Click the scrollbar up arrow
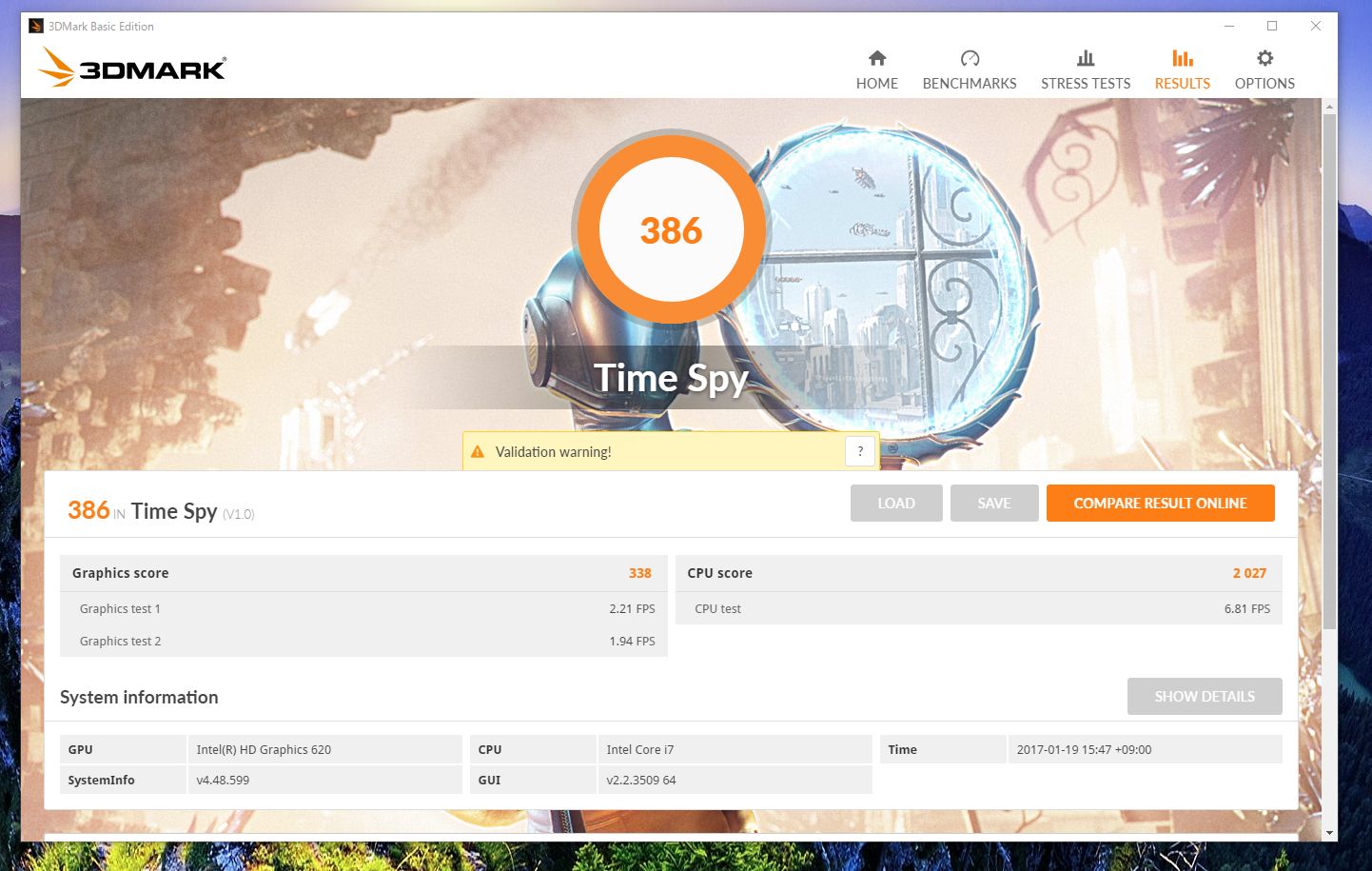Viewport: 1372px width, 871px height. pyautogui.click(x=1329, y=106)
